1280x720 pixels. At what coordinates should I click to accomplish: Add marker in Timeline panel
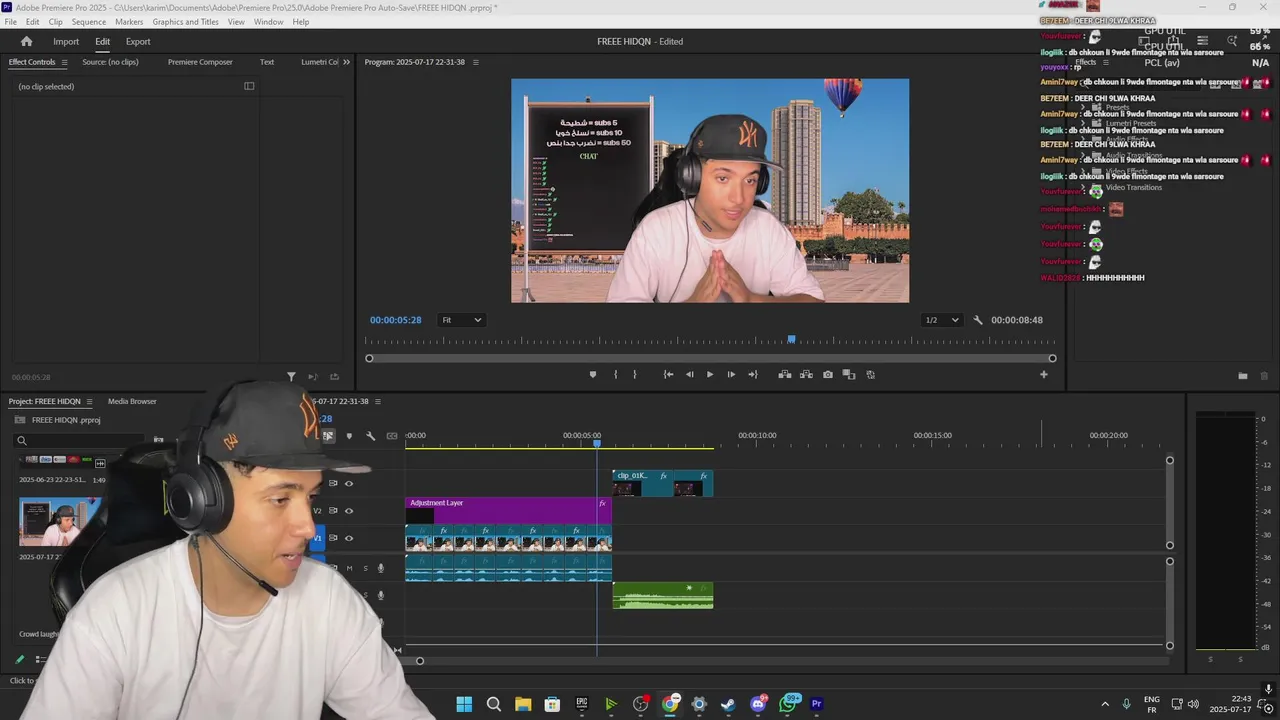tap(349, 436)
